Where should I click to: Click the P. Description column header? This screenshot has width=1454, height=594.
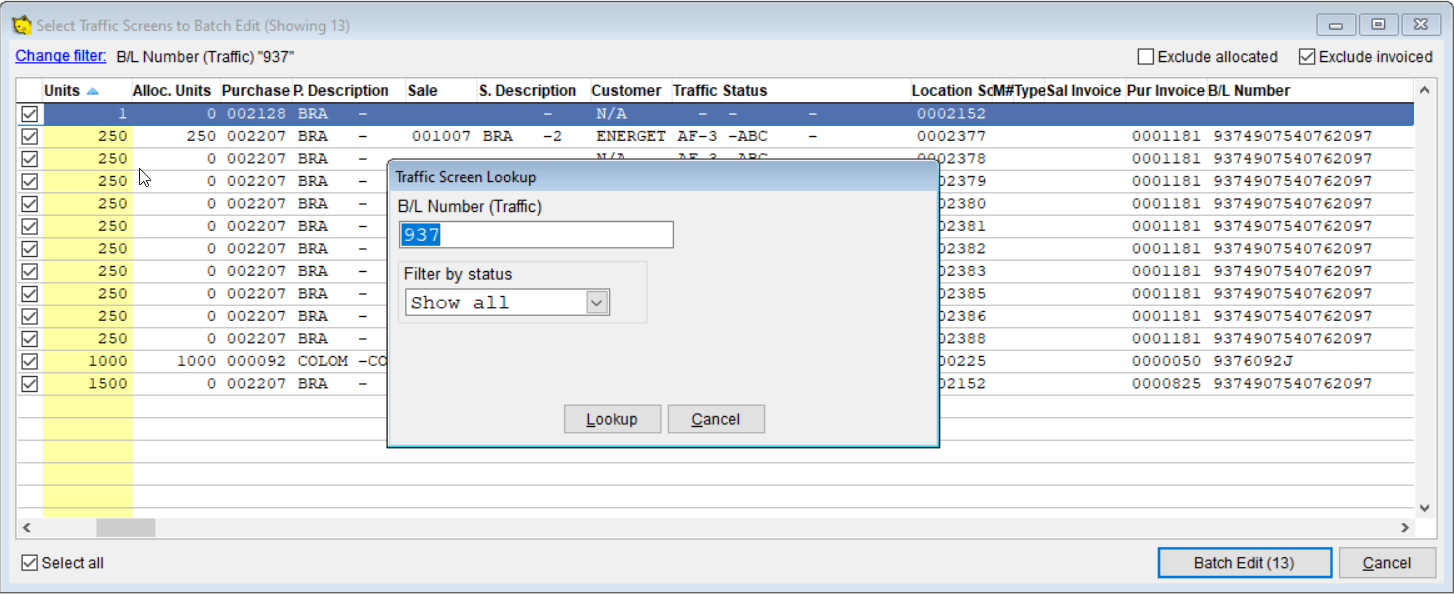click(x=341, y=91)
